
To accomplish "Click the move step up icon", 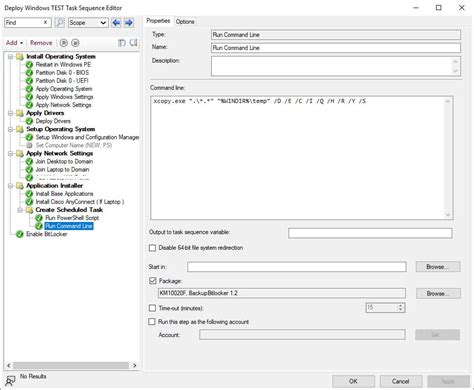I will 122,43.
